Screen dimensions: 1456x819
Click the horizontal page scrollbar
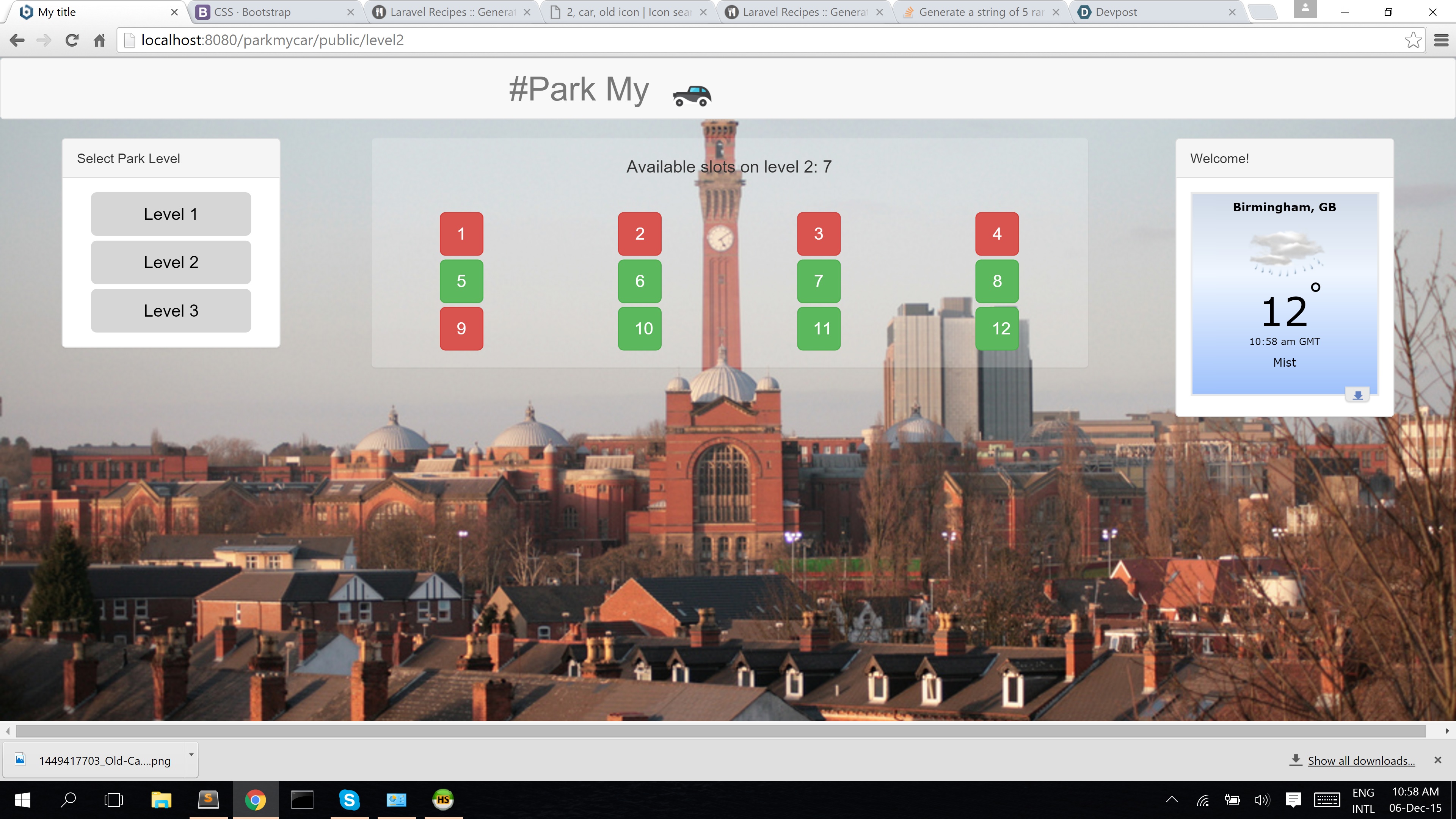720,731
